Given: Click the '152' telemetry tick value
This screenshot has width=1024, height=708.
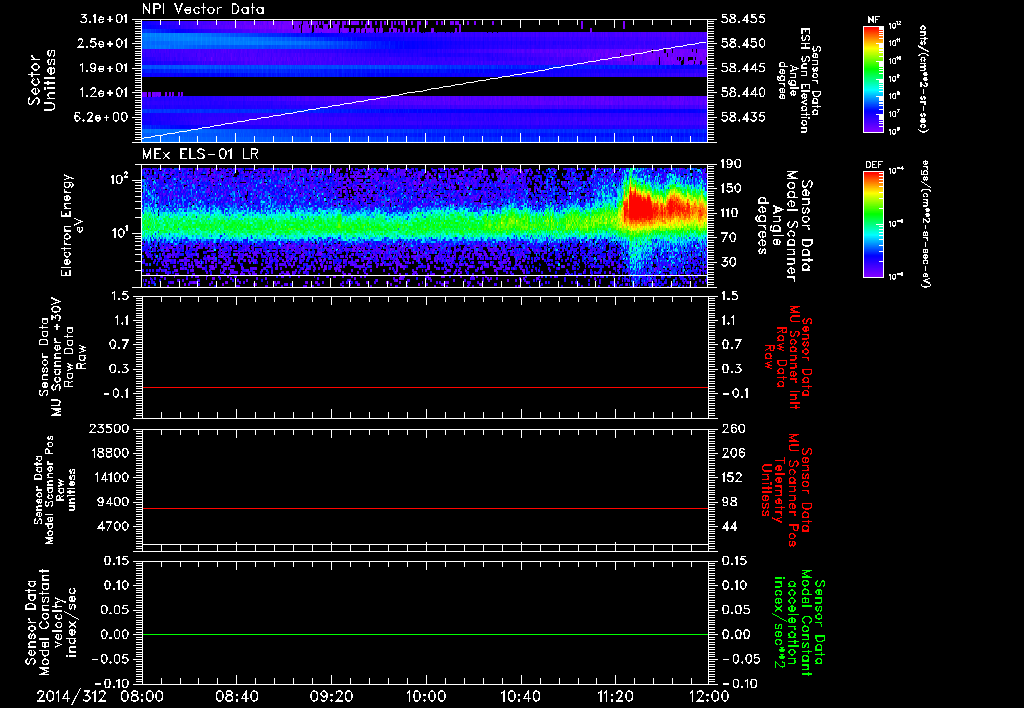Looking at the screenshot, I should [x=733, y=477].
